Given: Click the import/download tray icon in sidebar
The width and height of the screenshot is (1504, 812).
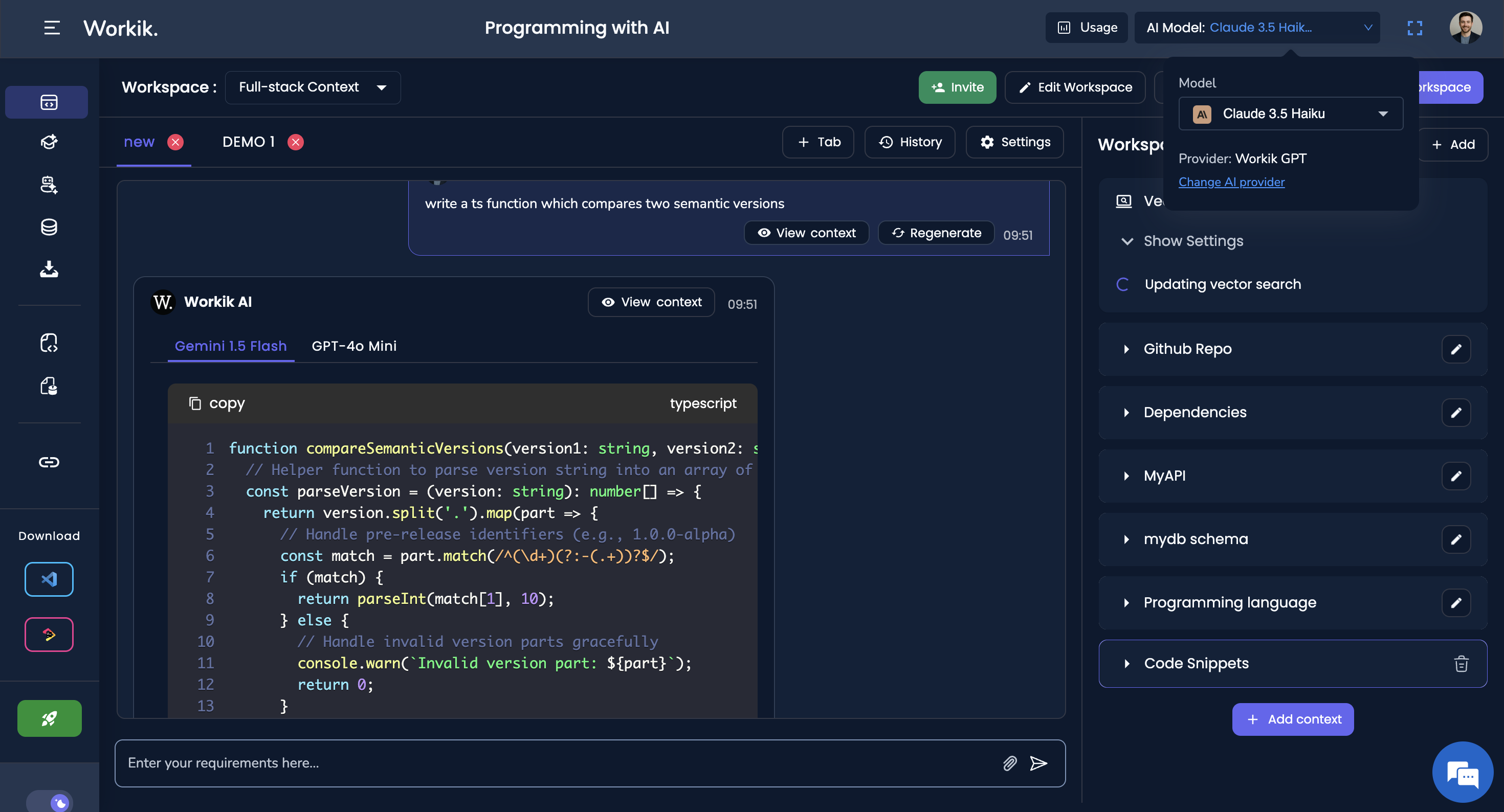Looking at the screenshot, I should pos(49,269).
